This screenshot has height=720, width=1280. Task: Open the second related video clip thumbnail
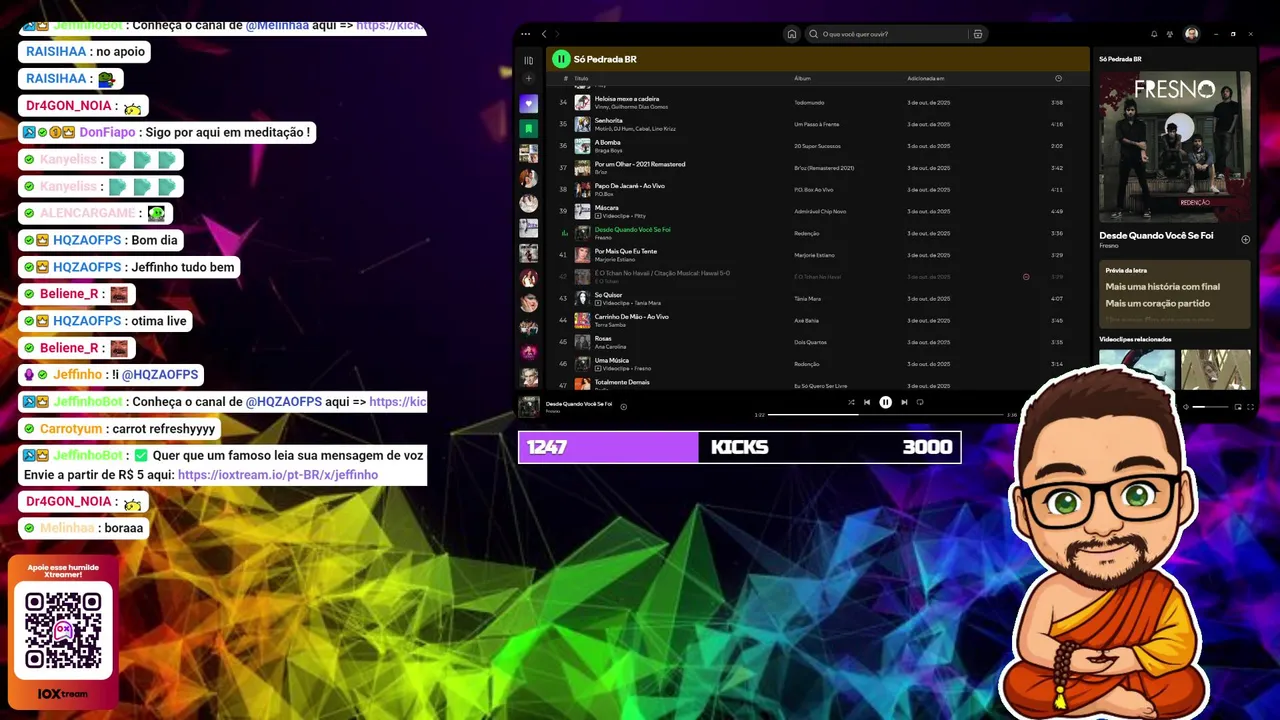pyautogui.click(x=1215, y=369)
